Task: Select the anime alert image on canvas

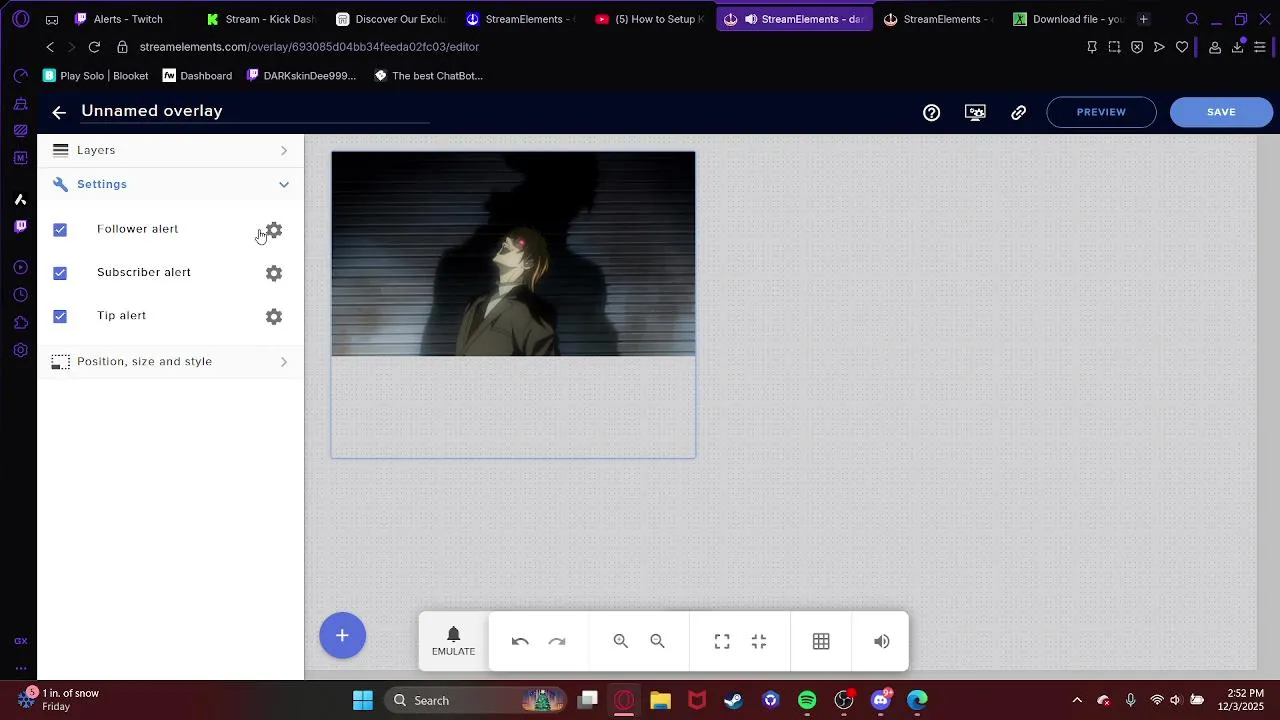Action: point(513,254)
